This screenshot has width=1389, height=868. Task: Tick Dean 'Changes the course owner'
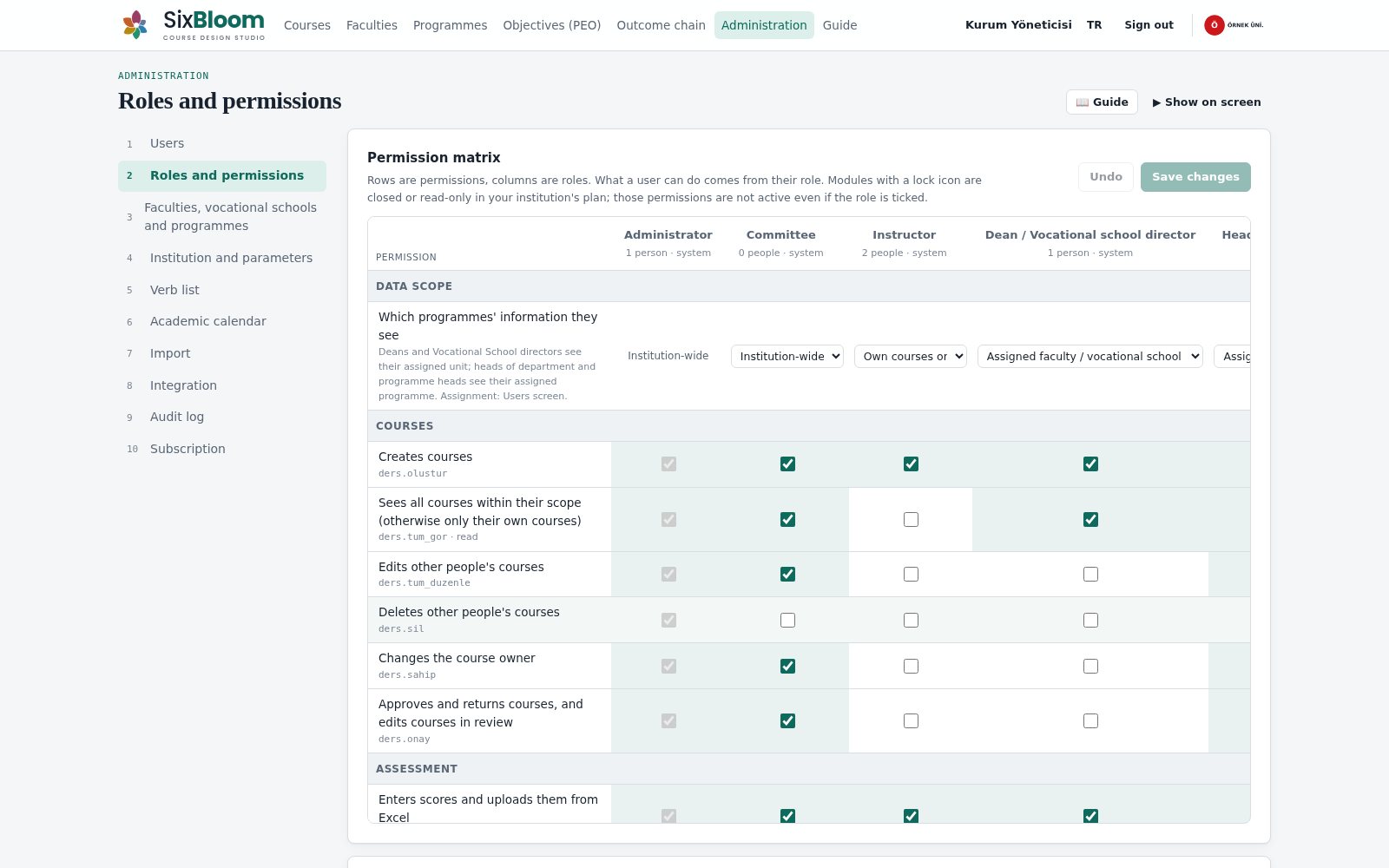tap(1090, 667)
